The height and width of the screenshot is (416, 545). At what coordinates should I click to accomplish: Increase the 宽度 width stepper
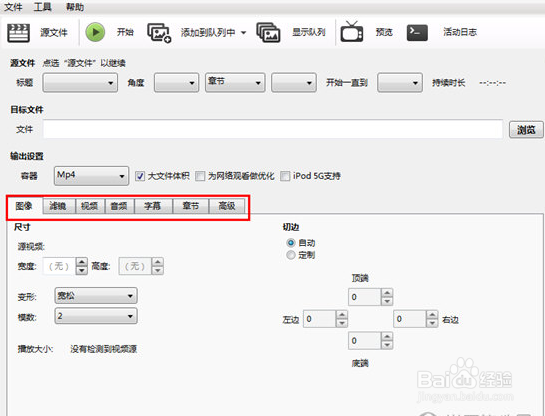pyautogui.click(x=82, y=262)
